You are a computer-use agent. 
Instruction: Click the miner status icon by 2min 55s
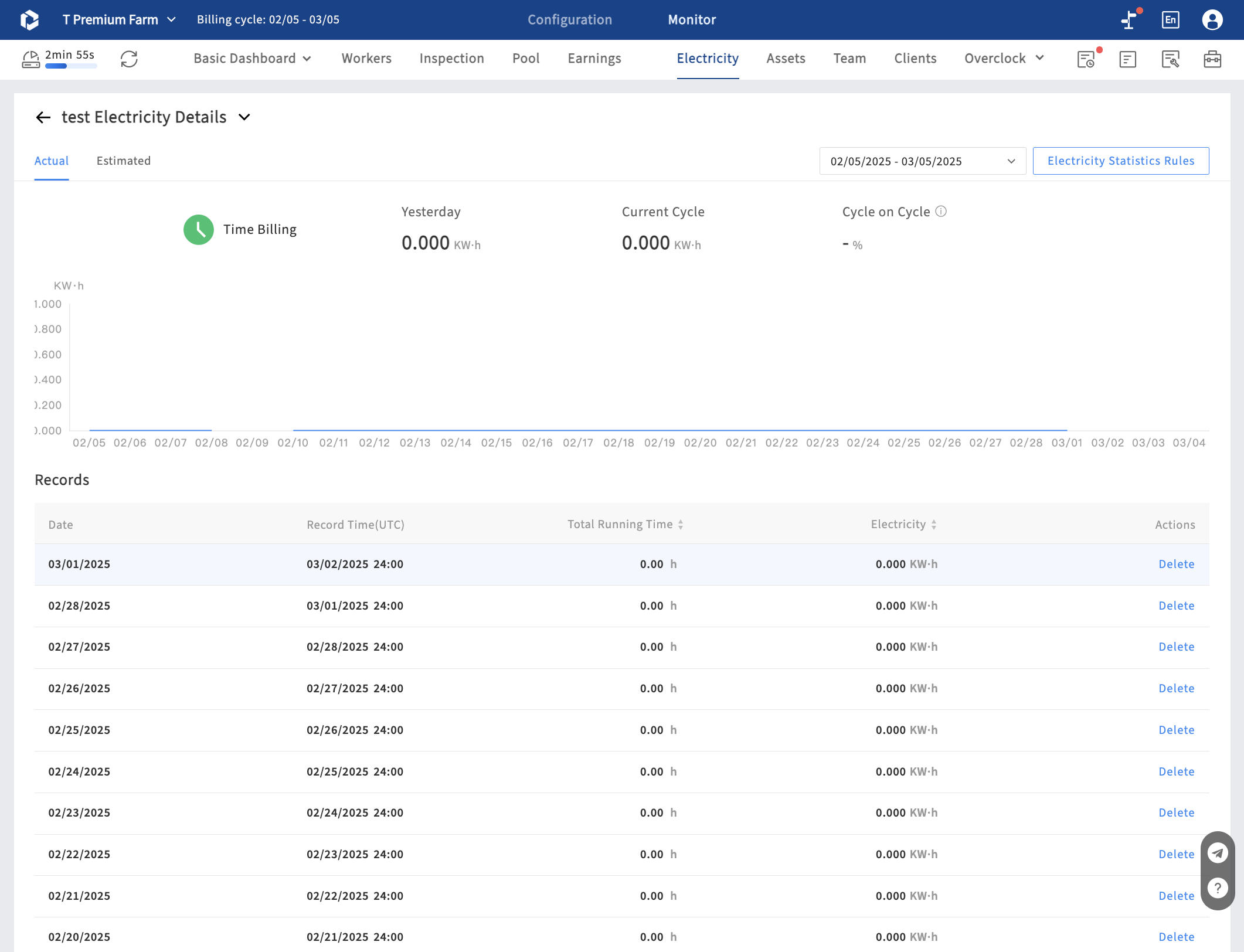(30, 59)
